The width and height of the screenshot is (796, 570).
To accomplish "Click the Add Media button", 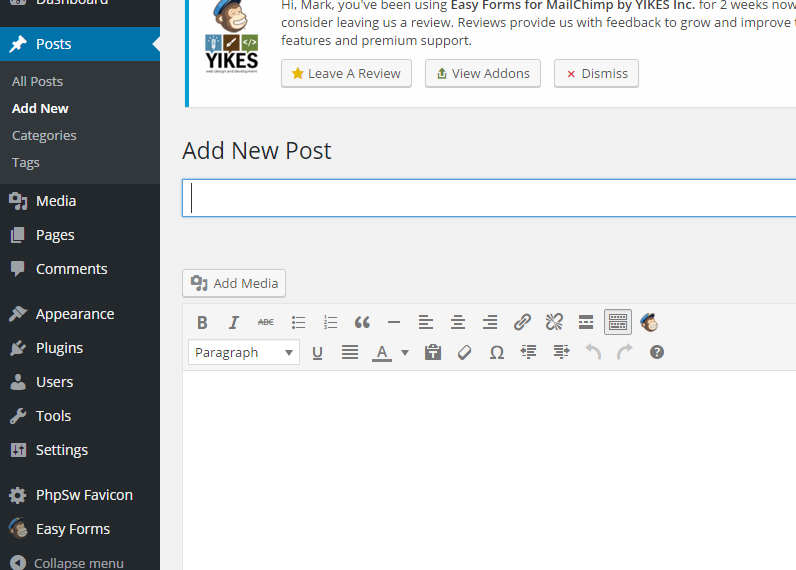I will tap(234, 283).
